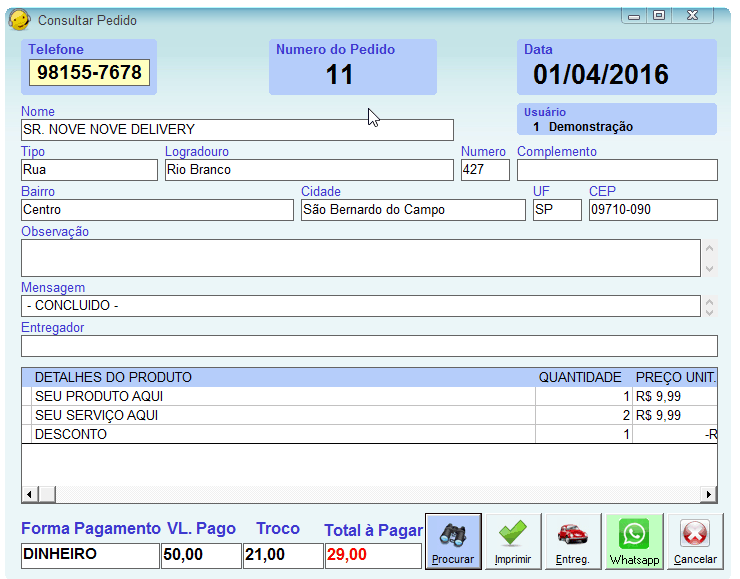Click quantity 2 in SEU SERVIÇO row

584,415
